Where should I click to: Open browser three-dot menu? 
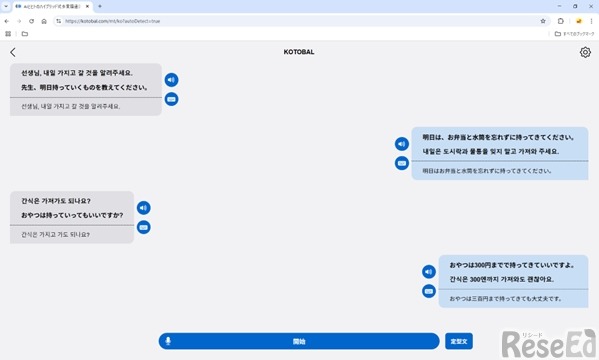pyautogui.click(x=591, y=21)
